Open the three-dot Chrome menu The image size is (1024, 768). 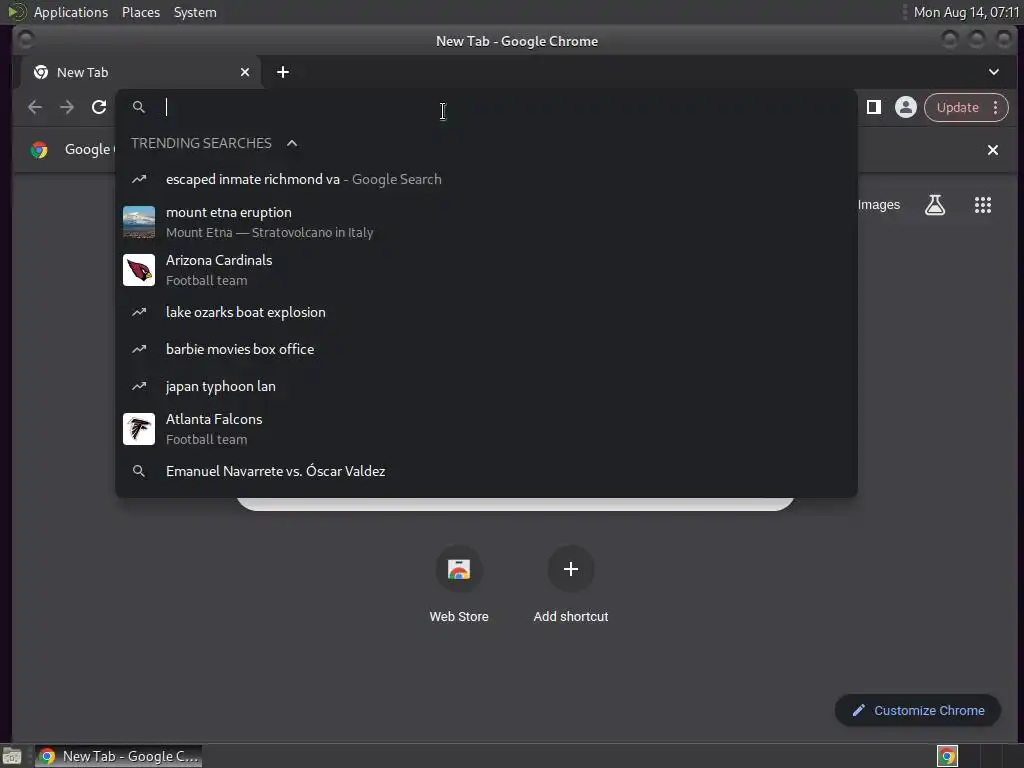click(995, 107)
